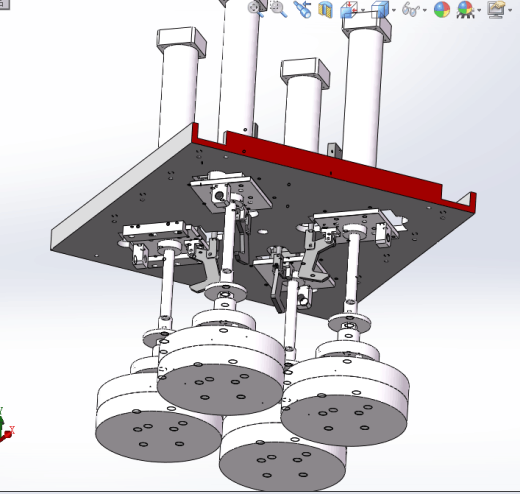Screen dimensions: 520x494
Task: Expand the View Orientation dropdown arrow
Action: [363, 10]
